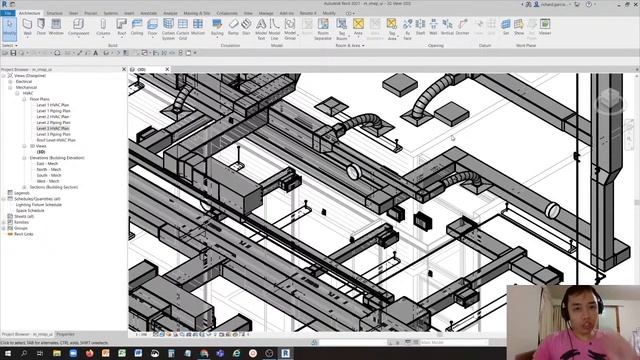Select the Ramp tool

coord(233,27)
